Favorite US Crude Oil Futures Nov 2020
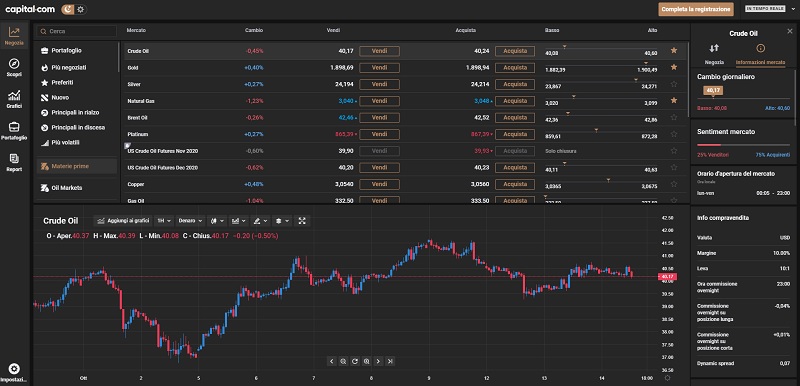This screenshot has width=800, height=386. point(673,150)
